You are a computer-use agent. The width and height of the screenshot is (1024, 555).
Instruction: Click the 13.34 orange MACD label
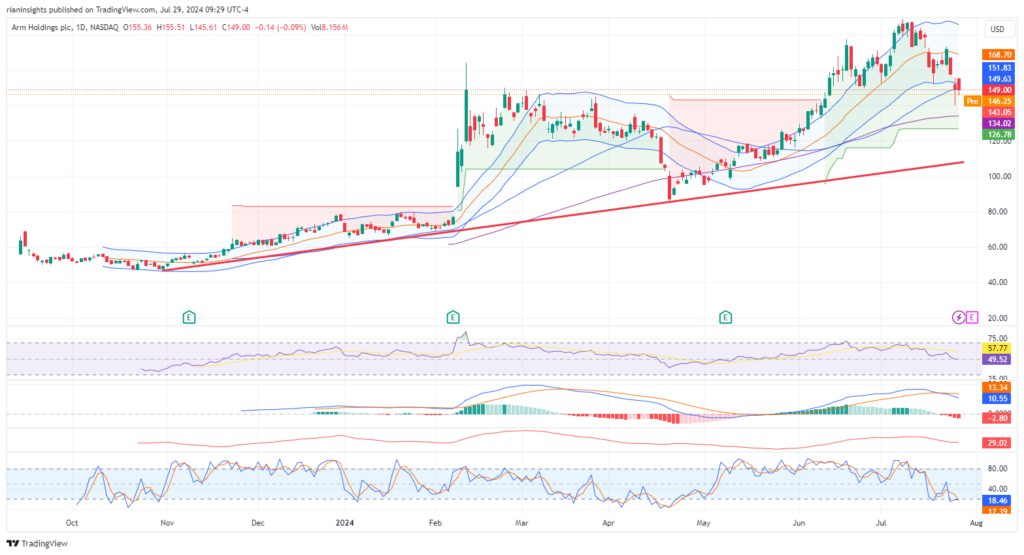998,387
